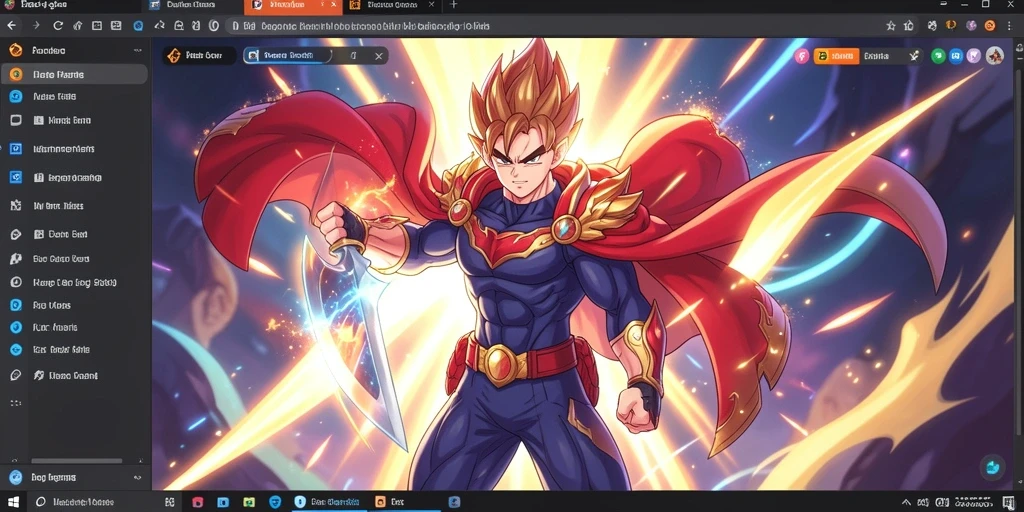Expand the chevron on the bottom sidebar entry
Screen dimensions: 1024x512
tap(137, 477)
